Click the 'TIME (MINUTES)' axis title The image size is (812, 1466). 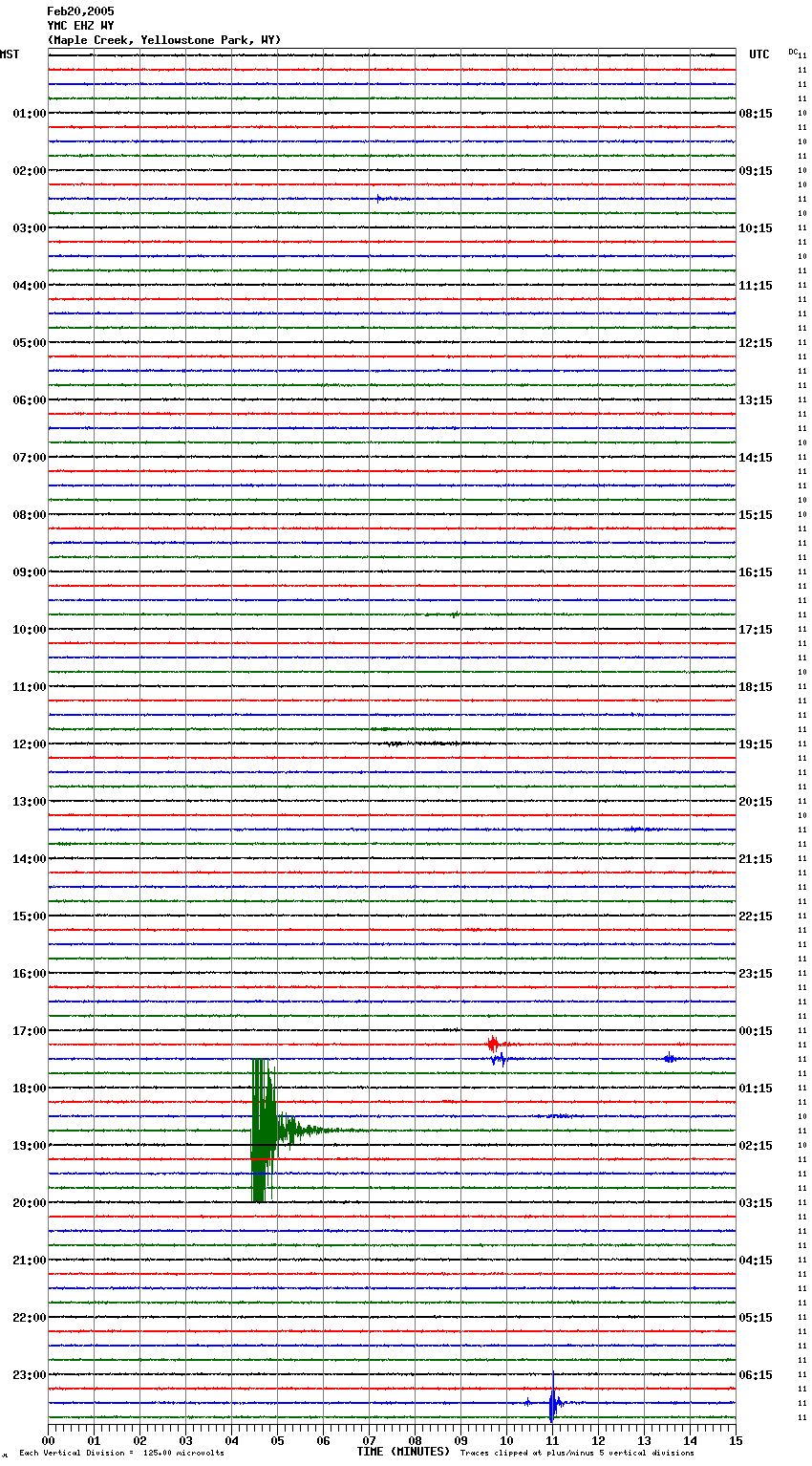click(403, 1452)
